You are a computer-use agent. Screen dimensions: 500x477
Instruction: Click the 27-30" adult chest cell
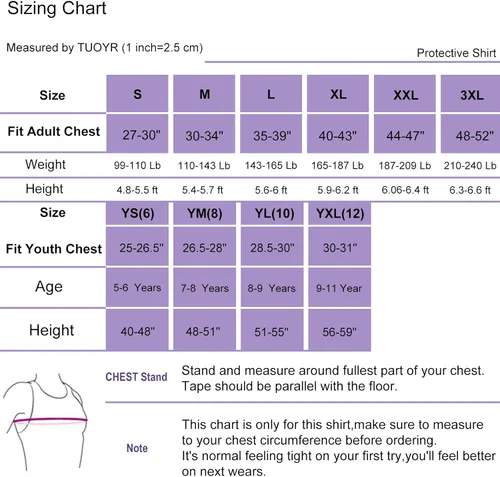point(137,134)
